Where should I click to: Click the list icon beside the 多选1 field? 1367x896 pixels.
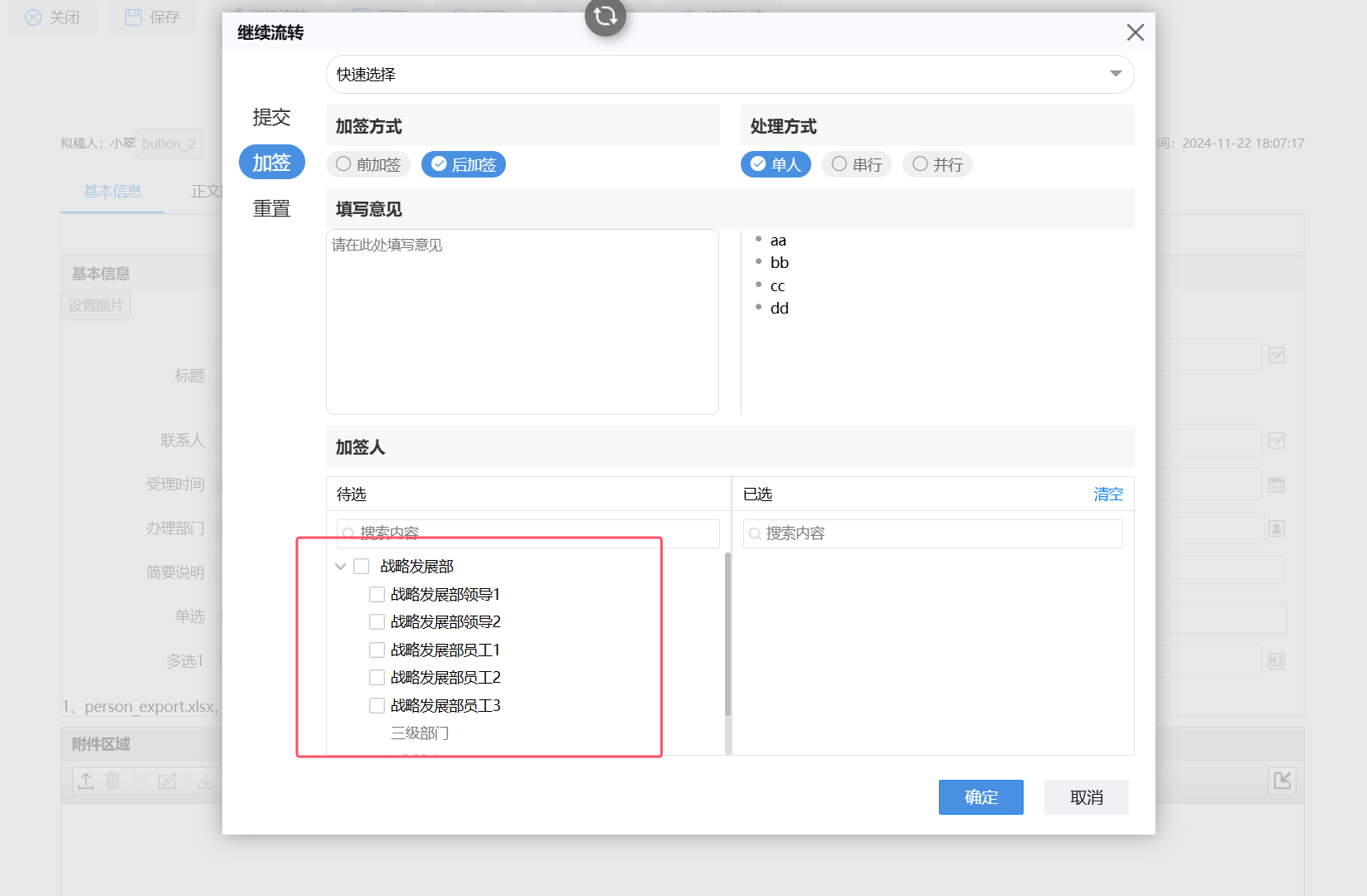pyautogui.click(x=1277, y=661)
